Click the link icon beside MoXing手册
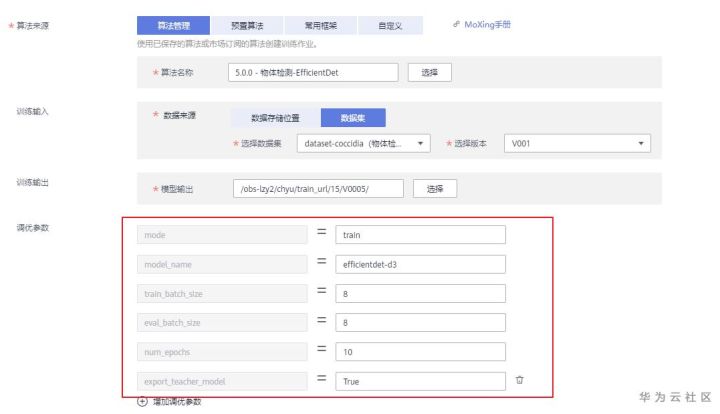This screenshot has height=414, width=720. point(456,24)
